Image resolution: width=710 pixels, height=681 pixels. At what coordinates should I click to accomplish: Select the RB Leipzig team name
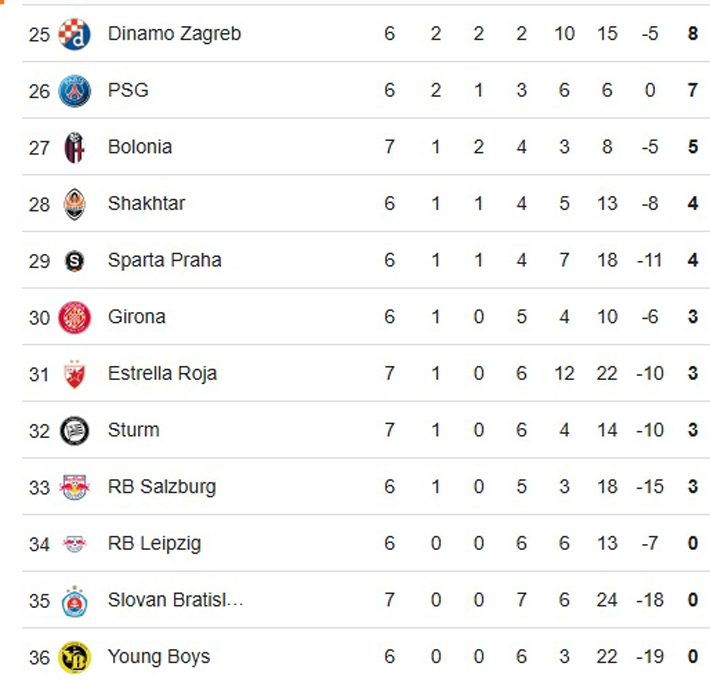(154, 544)
